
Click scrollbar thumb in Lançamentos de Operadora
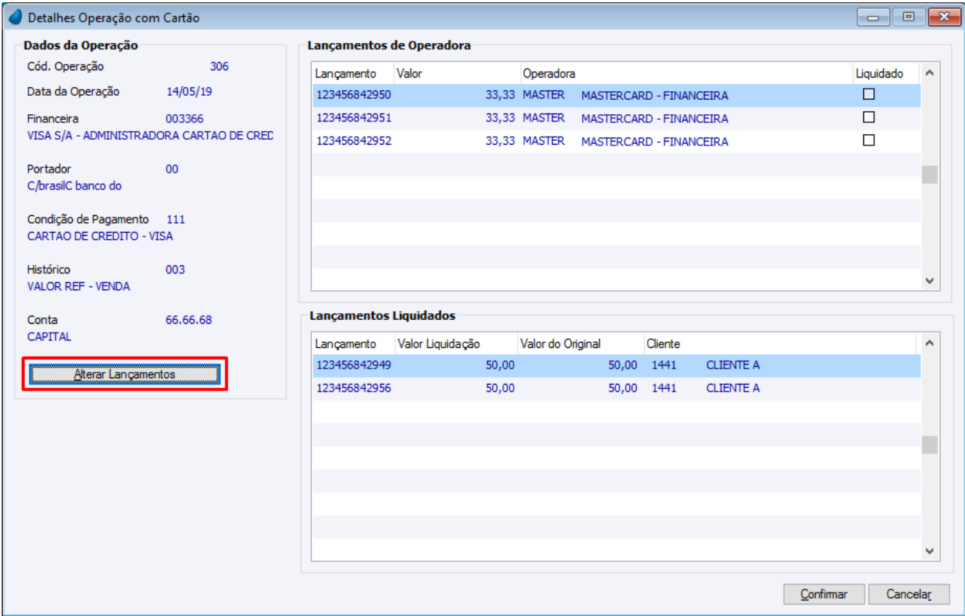tap(929, 175)
